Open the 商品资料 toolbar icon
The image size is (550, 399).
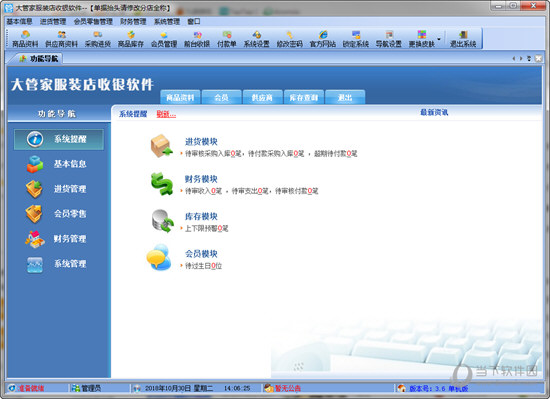click(x=25, y=39)
